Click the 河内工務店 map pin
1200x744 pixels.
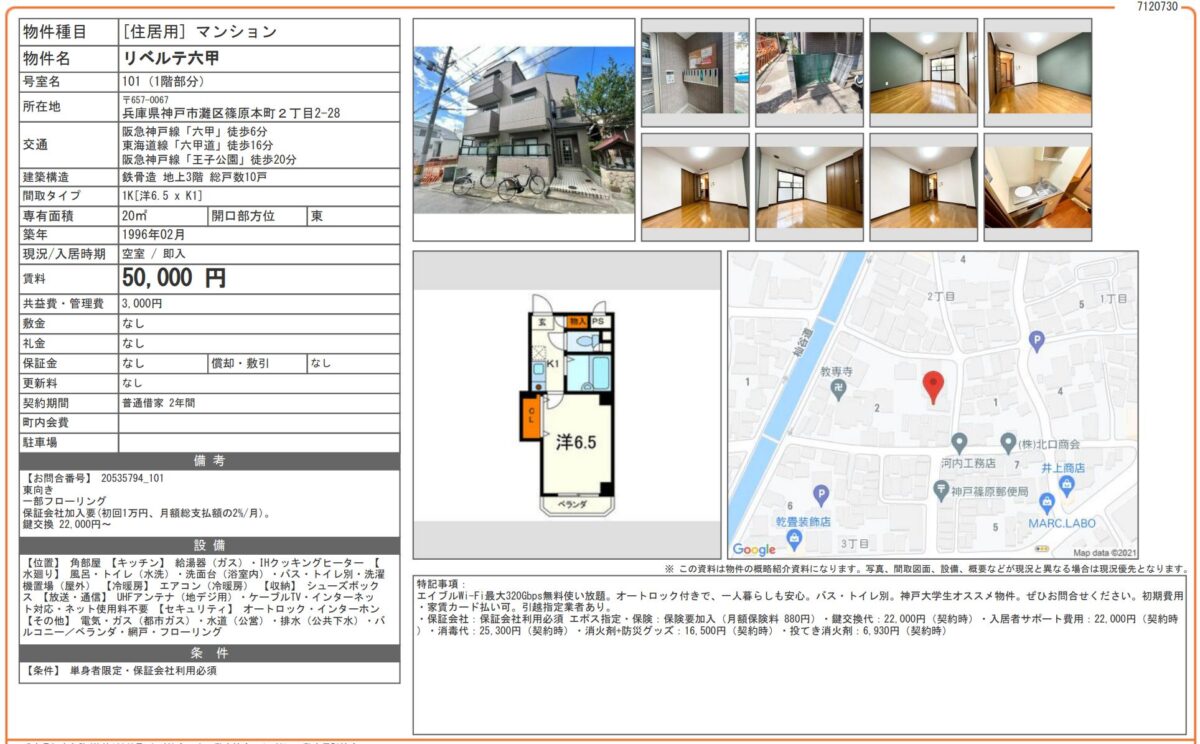point(959,441)
